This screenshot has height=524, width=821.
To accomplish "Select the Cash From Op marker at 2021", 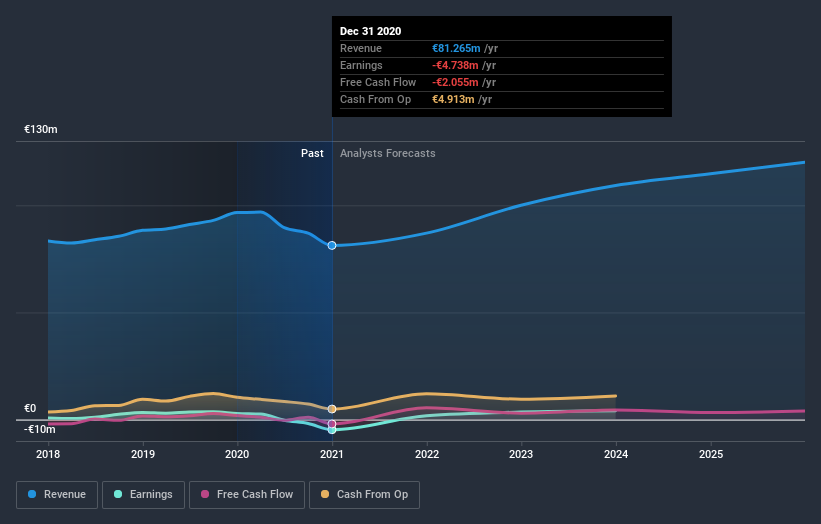I will 332,409.
